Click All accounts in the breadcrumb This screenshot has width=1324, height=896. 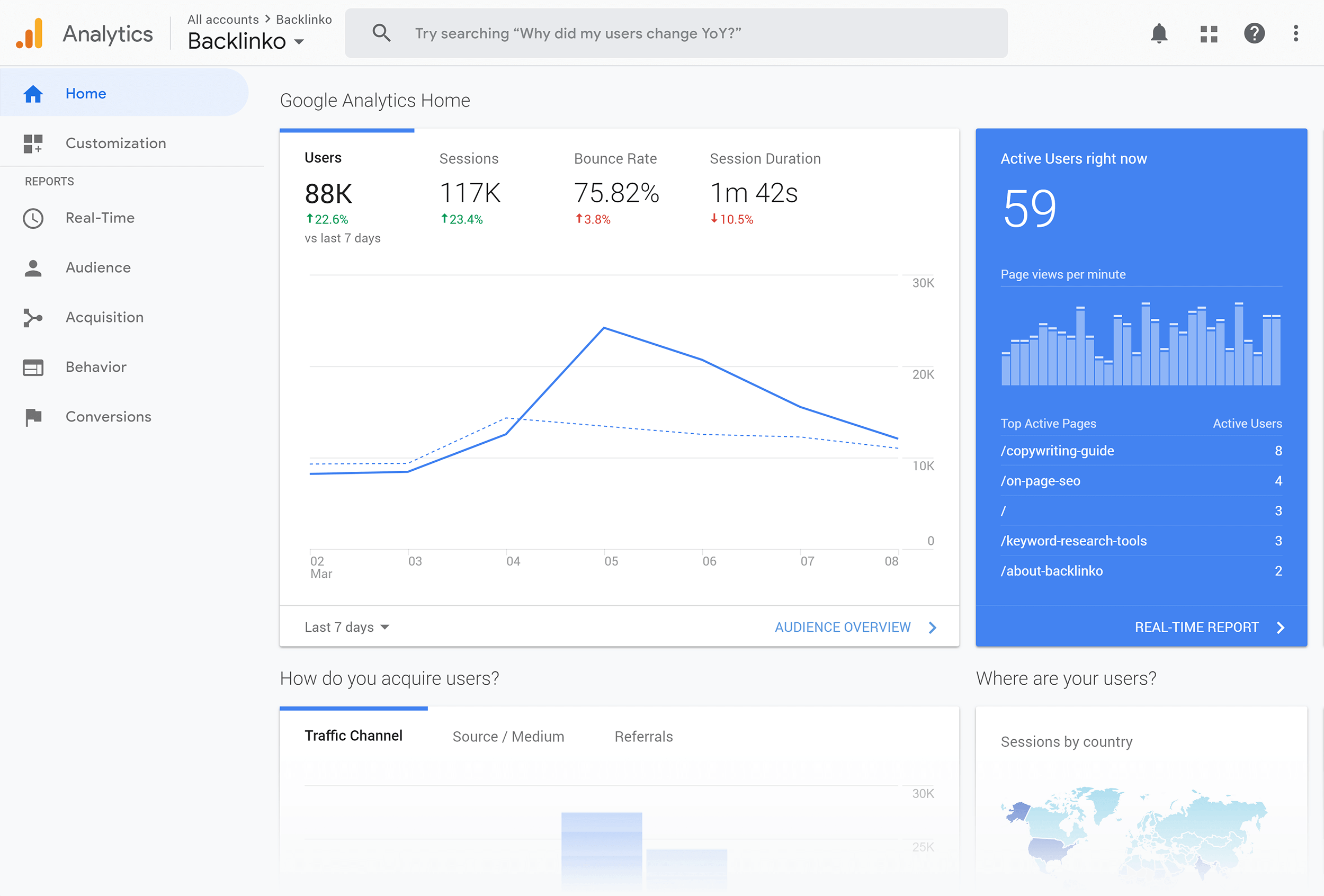pyautogui.click(x=223, y=20)
